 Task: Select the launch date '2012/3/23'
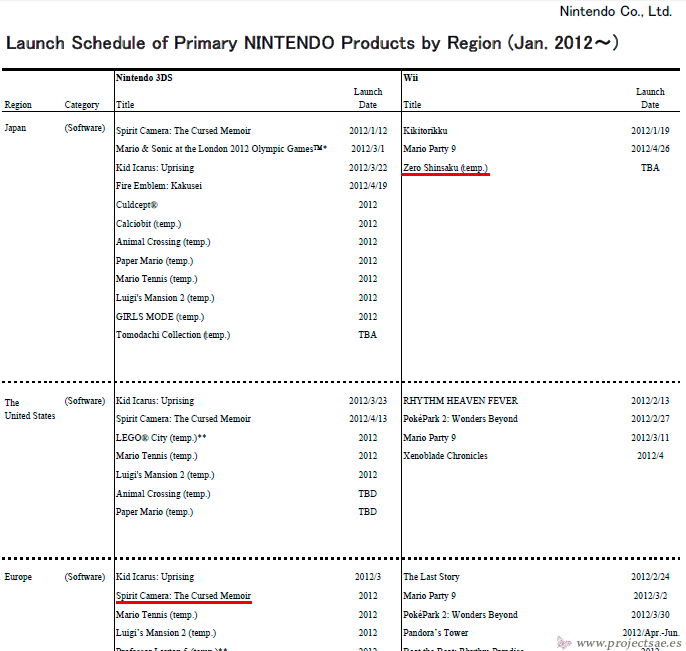click(368, 401)
